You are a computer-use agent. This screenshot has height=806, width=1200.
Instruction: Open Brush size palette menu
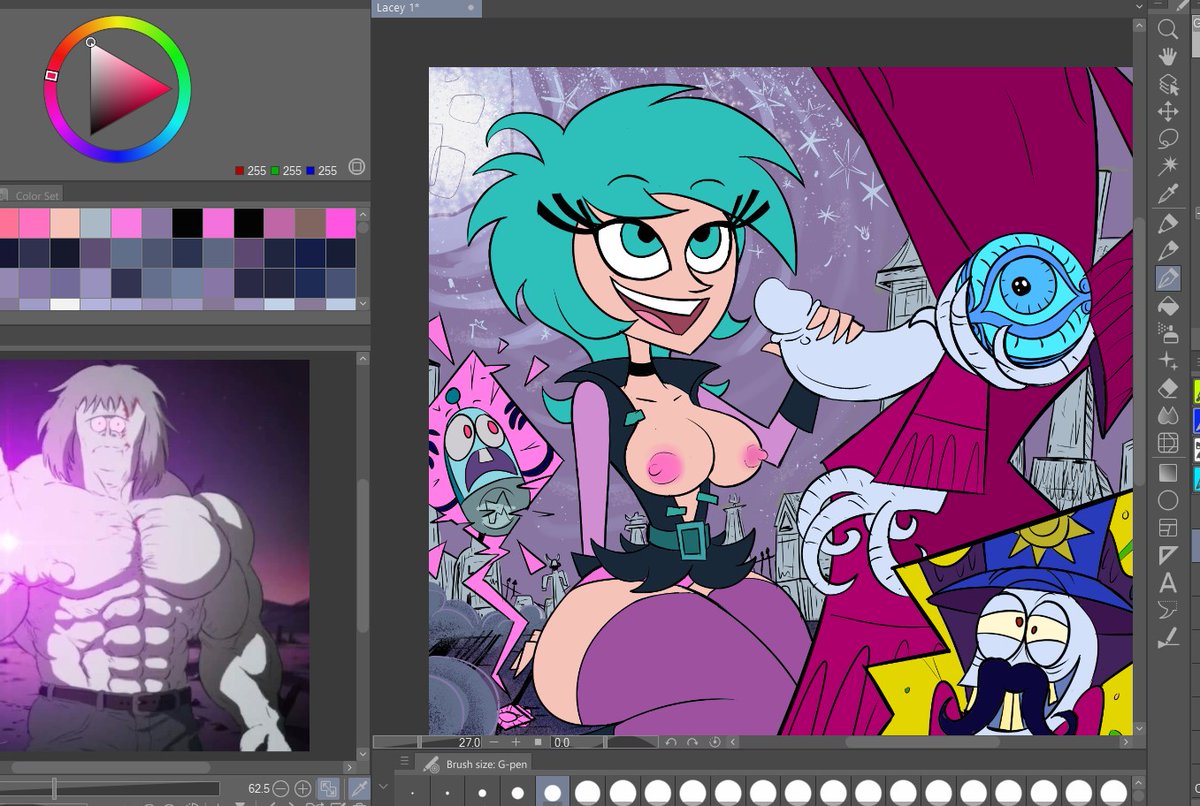405,763
